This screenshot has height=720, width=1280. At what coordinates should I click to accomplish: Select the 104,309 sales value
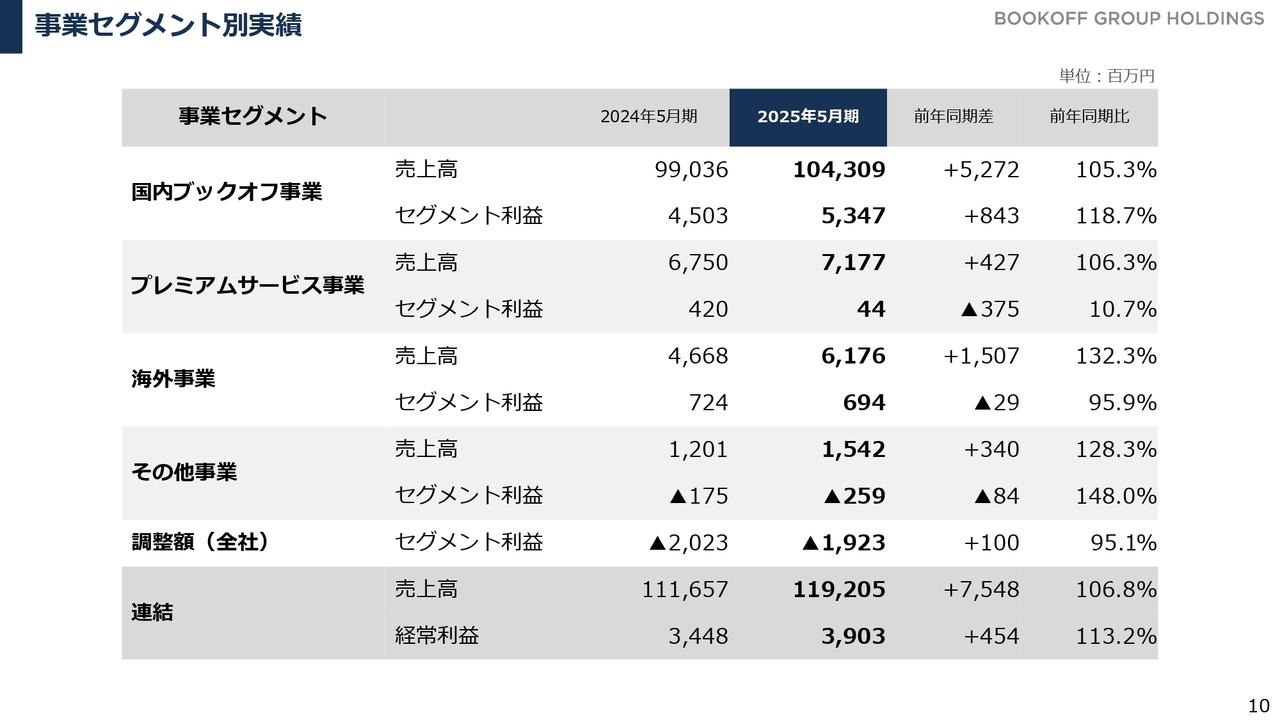839,170
